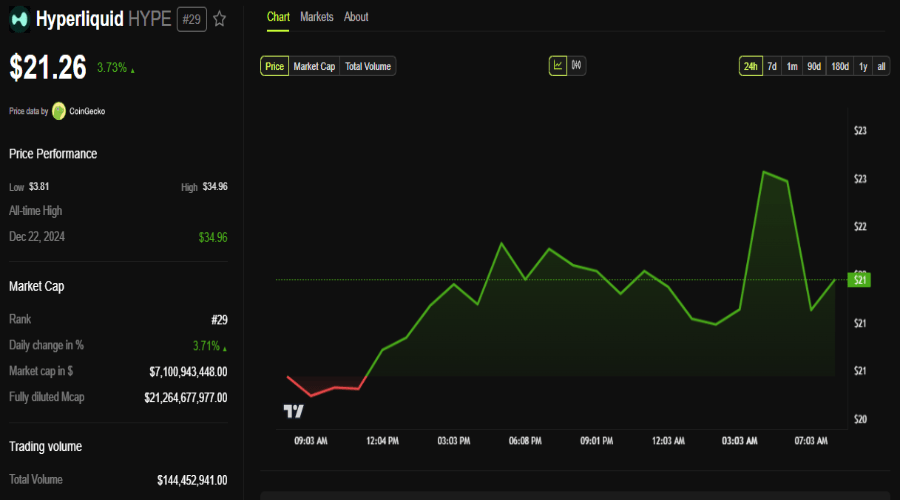The width and height of the screenshot is (900, 500).
Task: Click the Trading volume heading
Action: click(x=45, y=446)
